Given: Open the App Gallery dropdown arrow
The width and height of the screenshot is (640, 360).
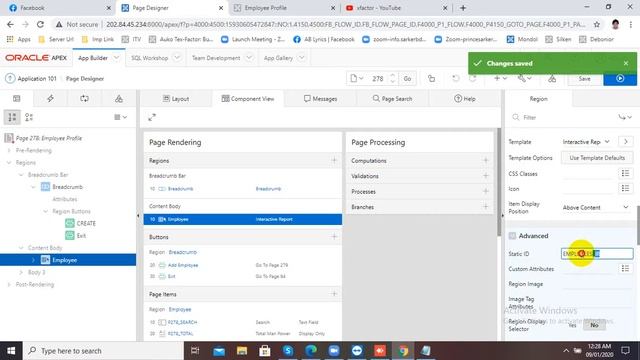Looking at the screenshot, I should [302, 58].
